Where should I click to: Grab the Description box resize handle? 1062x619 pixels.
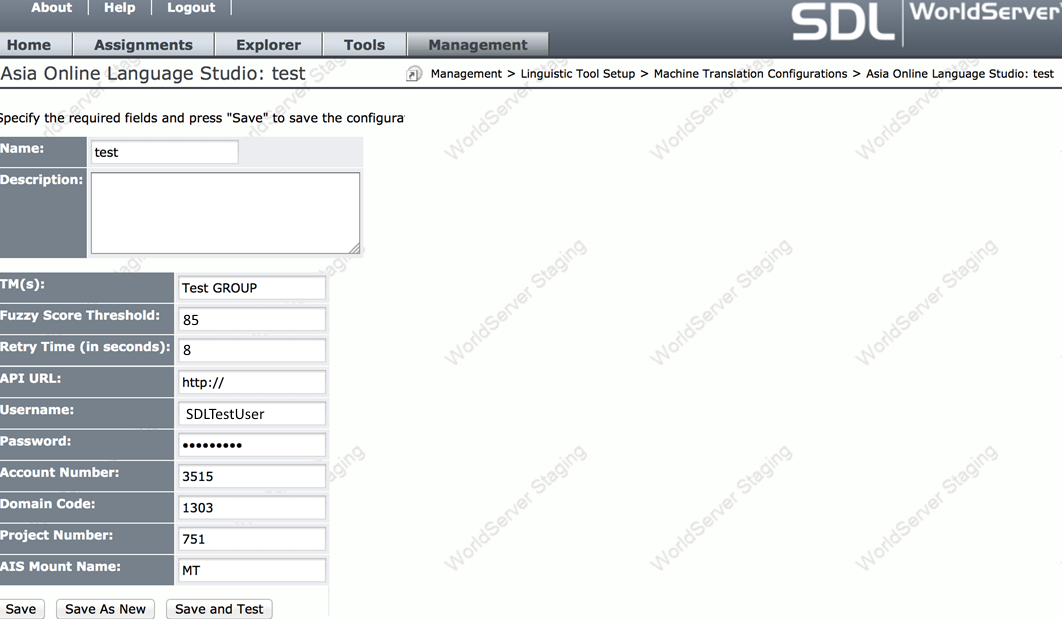click(x=354, y=249)
